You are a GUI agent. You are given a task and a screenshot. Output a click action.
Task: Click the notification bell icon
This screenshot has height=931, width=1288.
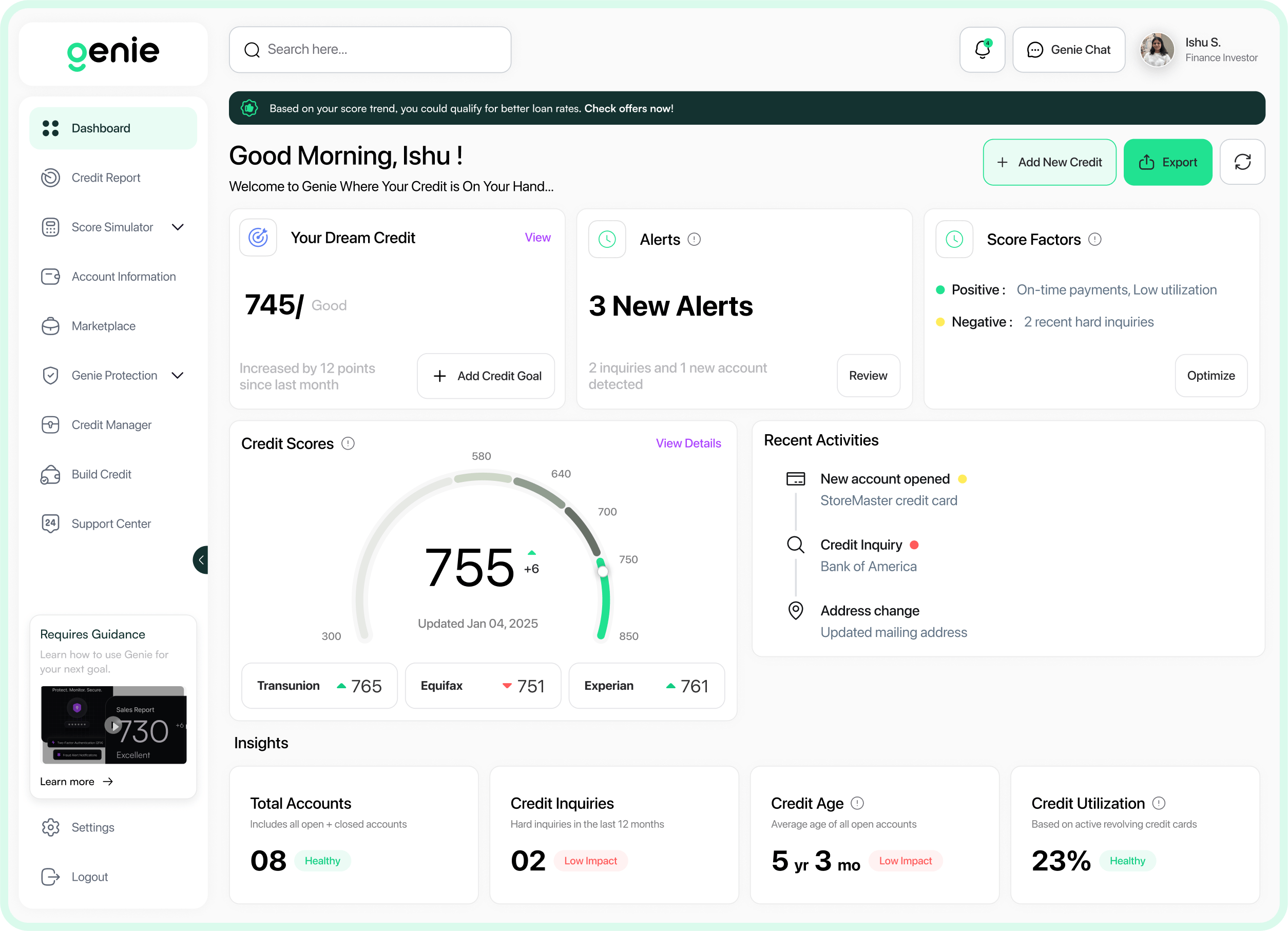(982, 49)
